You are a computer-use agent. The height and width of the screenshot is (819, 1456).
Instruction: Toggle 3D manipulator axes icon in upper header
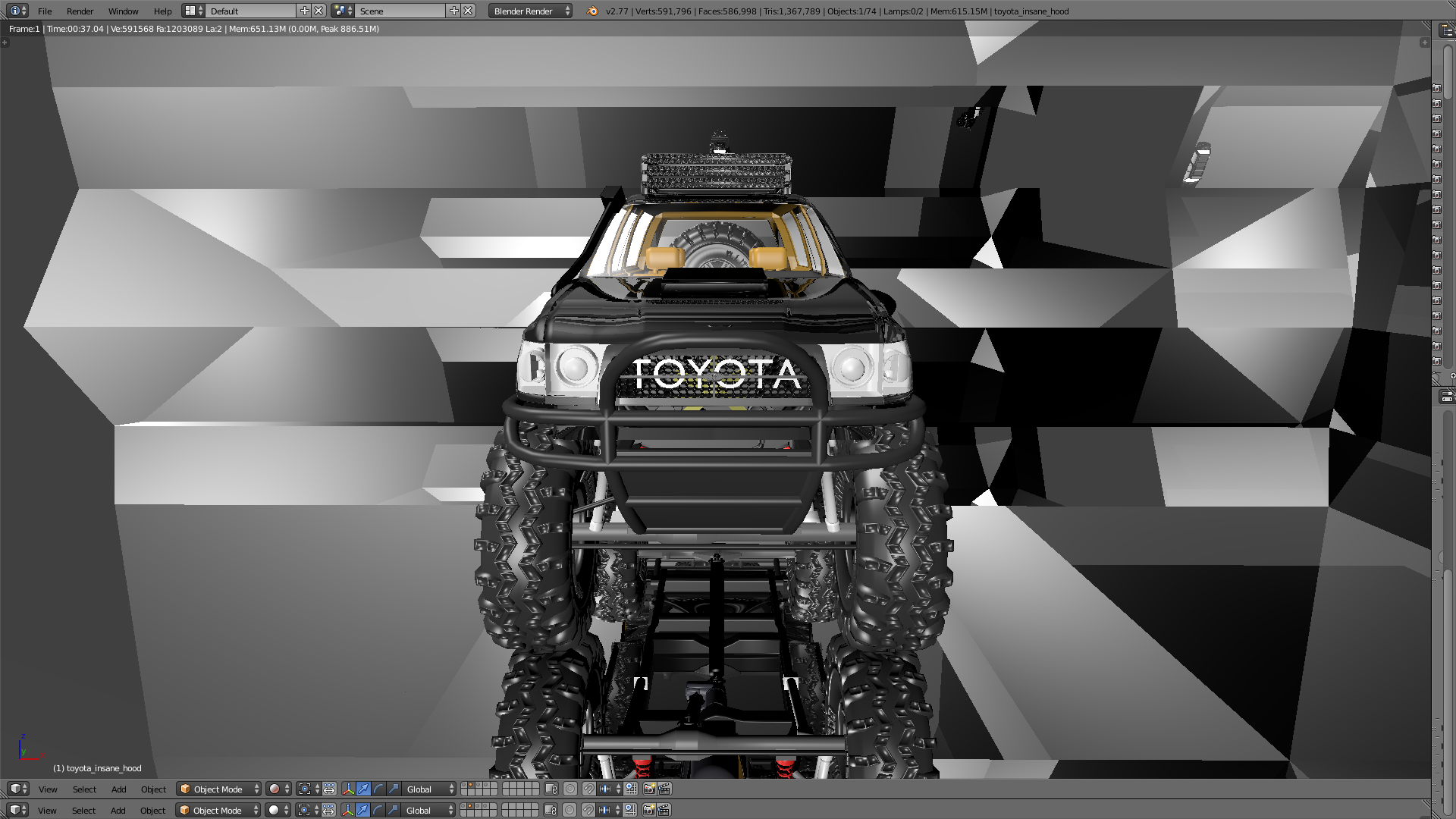(348, 789)
